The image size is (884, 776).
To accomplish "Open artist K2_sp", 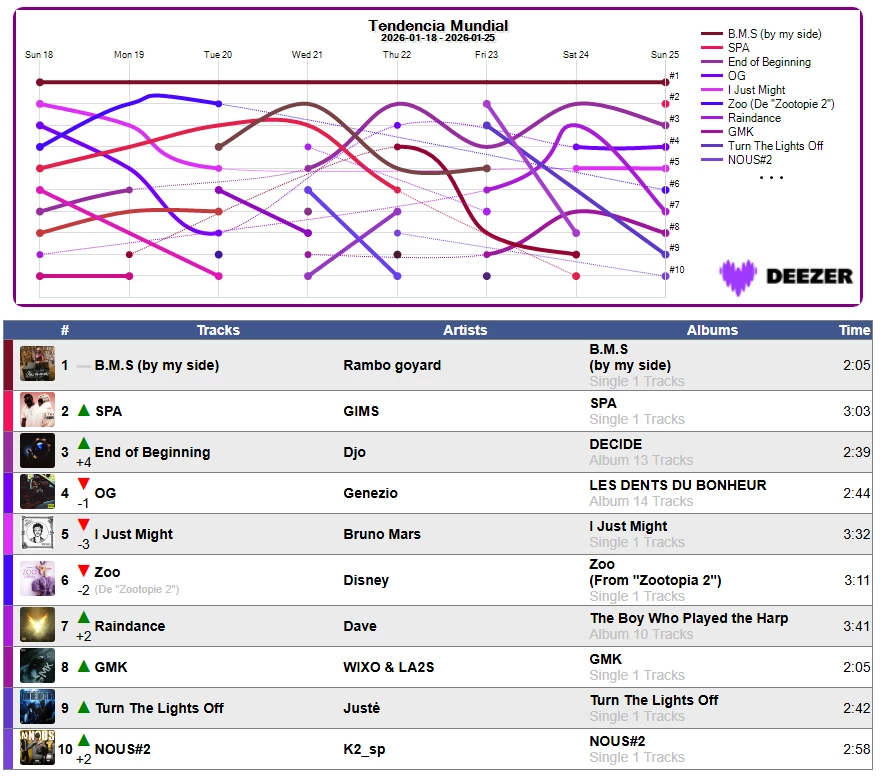I will coord(364,749).
